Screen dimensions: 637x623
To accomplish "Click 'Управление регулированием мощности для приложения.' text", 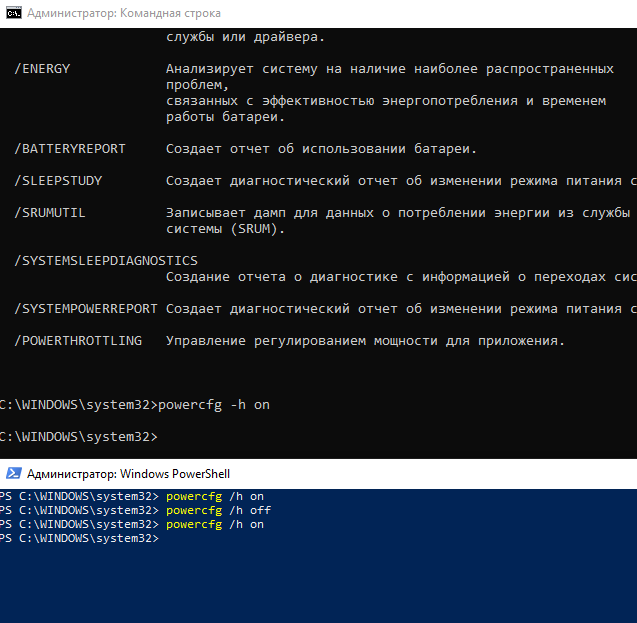I will pyautogui.click(x=365, y=341).
